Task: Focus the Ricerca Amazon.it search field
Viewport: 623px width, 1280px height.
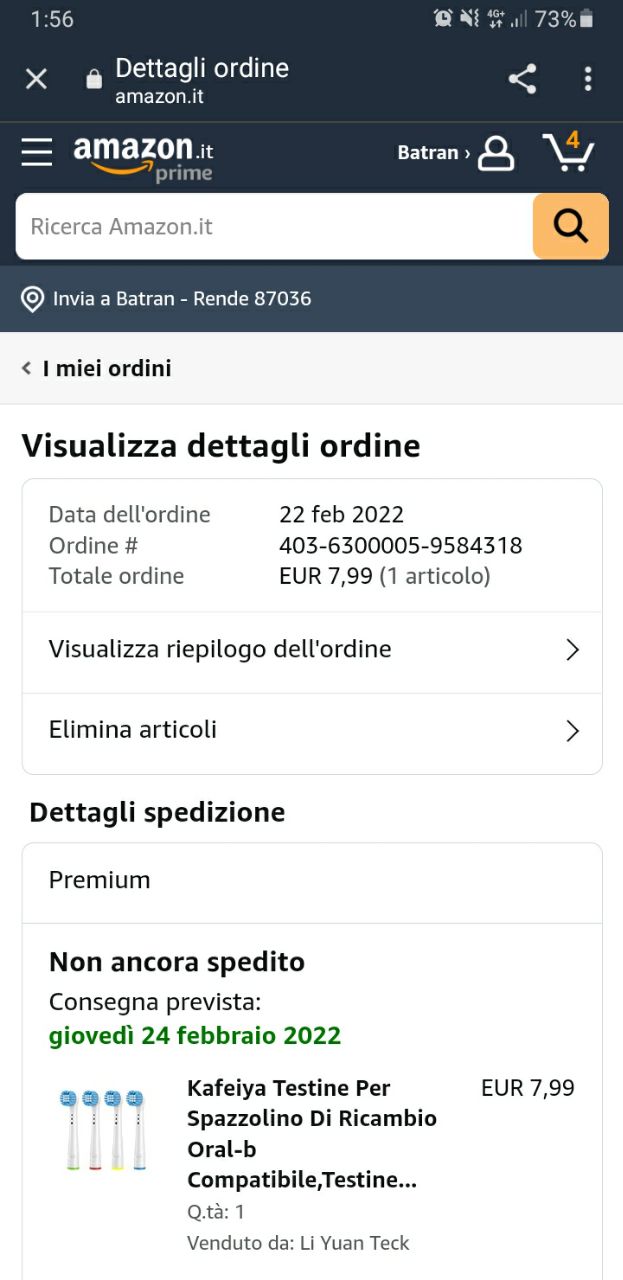Action: point(274,226)
